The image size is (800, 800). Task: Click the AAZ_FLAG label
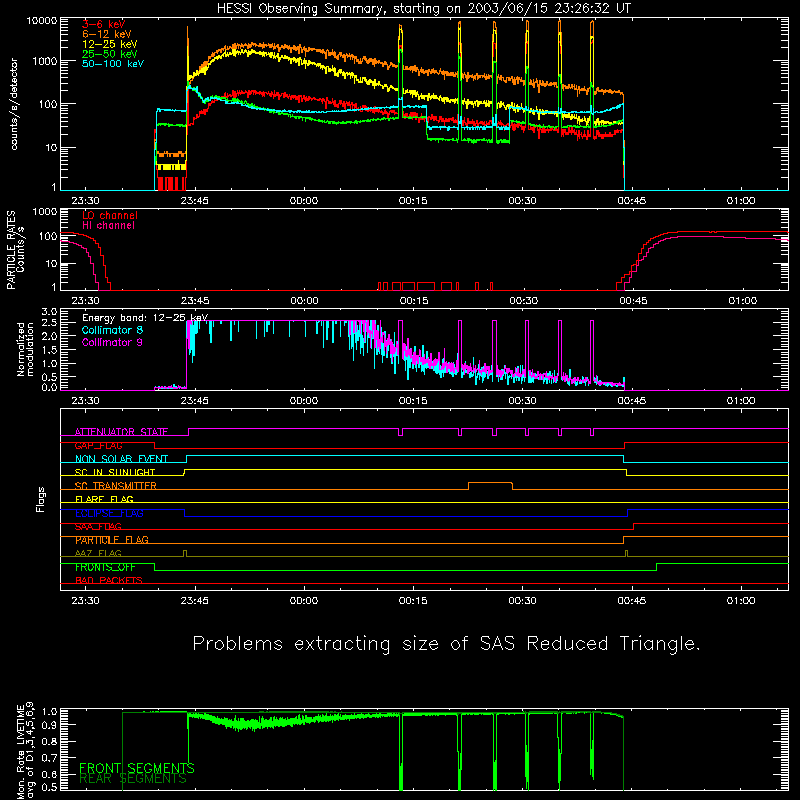[x=98, y=554]
